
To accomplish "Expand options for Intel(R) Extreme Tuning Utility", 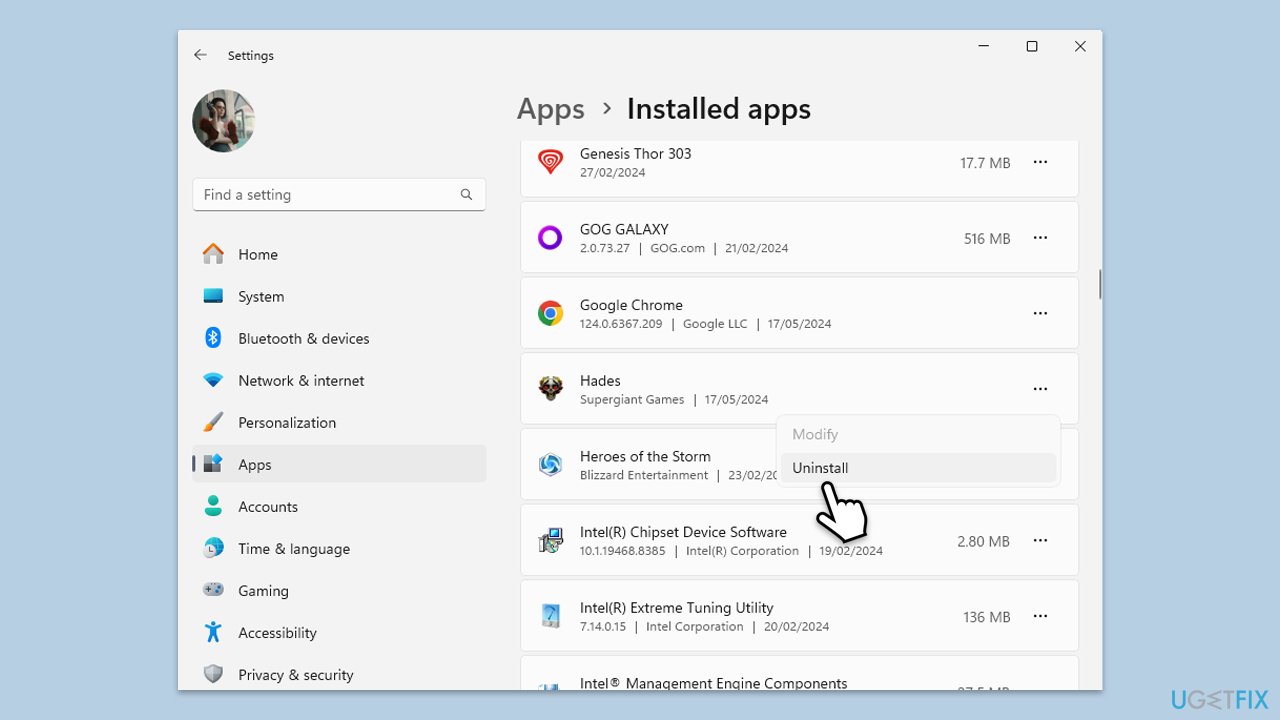I will (x=1040, y=617).
